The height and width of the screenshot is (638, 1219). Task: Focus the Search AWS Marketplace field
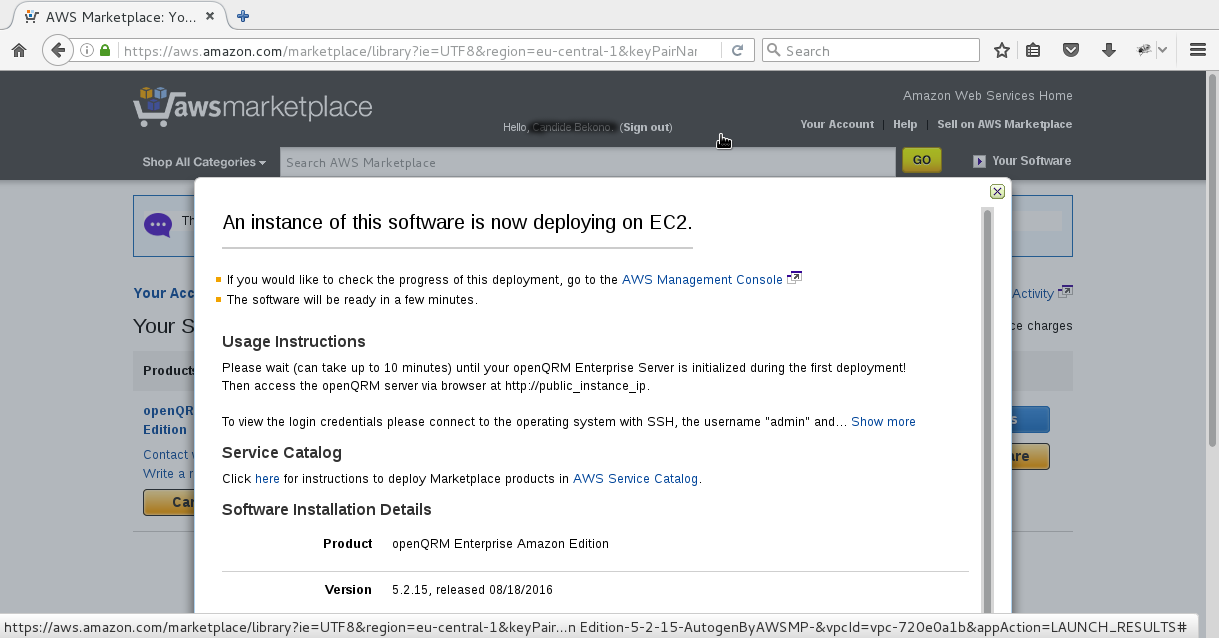588,162
